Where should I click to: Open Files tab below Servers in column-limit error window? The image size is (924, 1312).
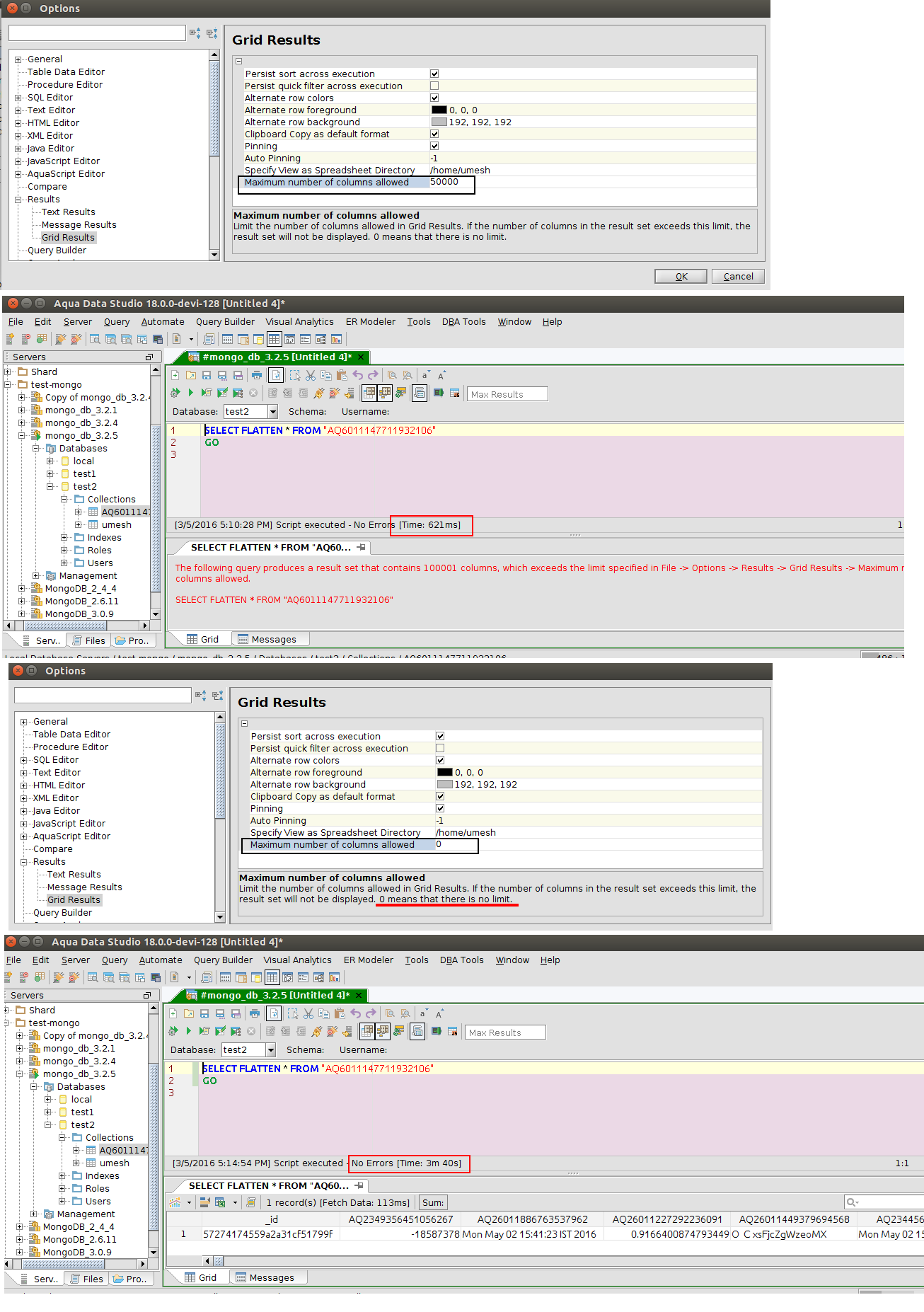pos(89,640)
